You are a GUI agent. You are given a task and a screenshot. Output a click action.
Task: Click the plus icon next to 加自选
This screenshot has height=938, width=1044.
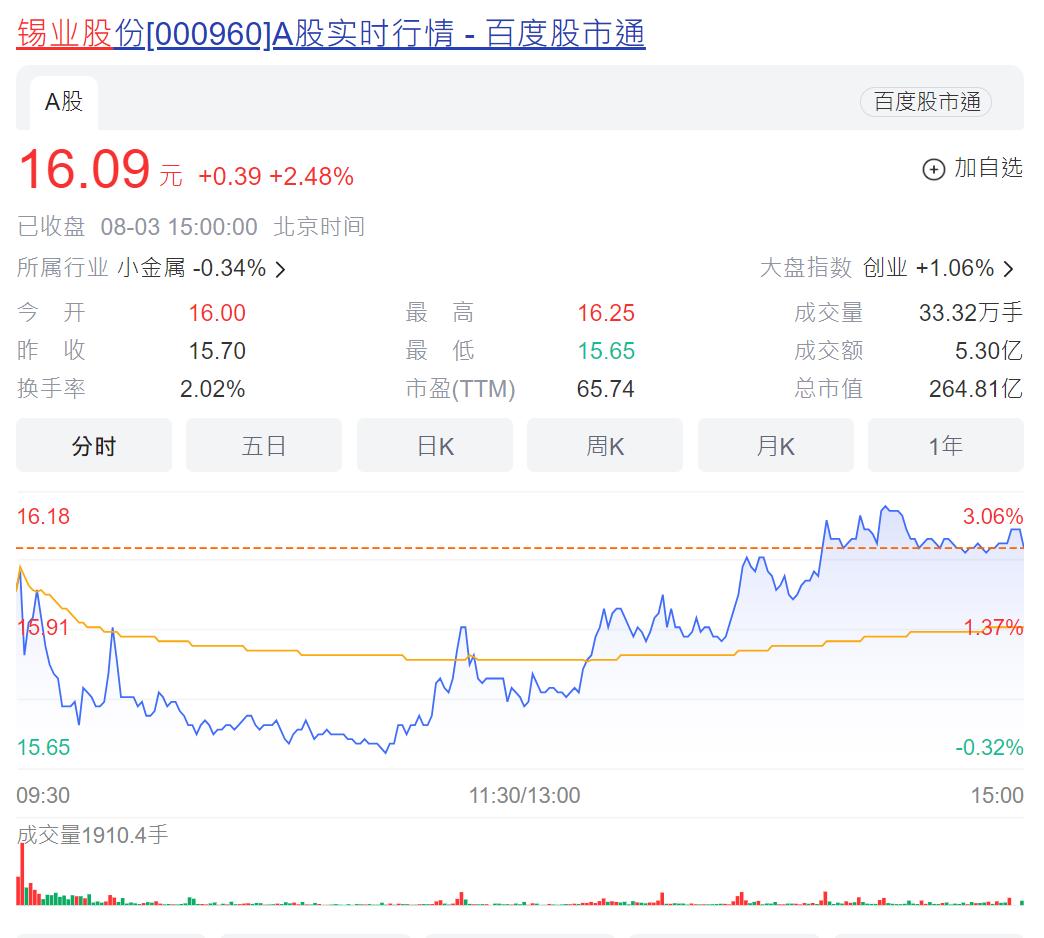(932, 169)
